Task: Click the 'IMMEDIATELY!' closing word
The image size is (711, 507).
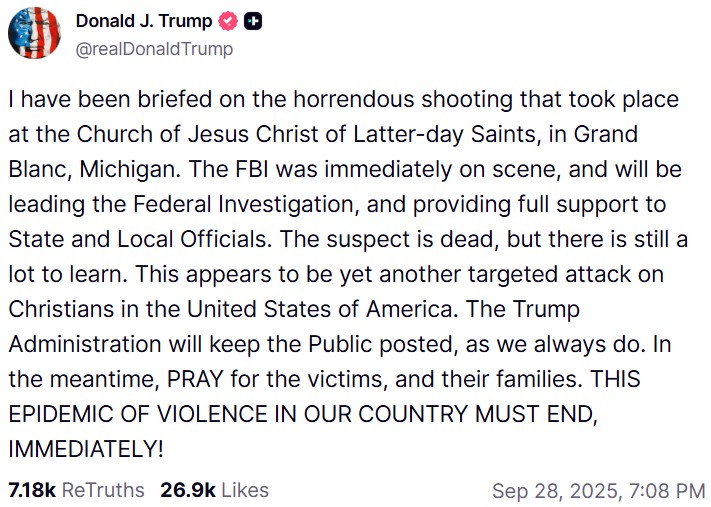Action: pos(86,449)
